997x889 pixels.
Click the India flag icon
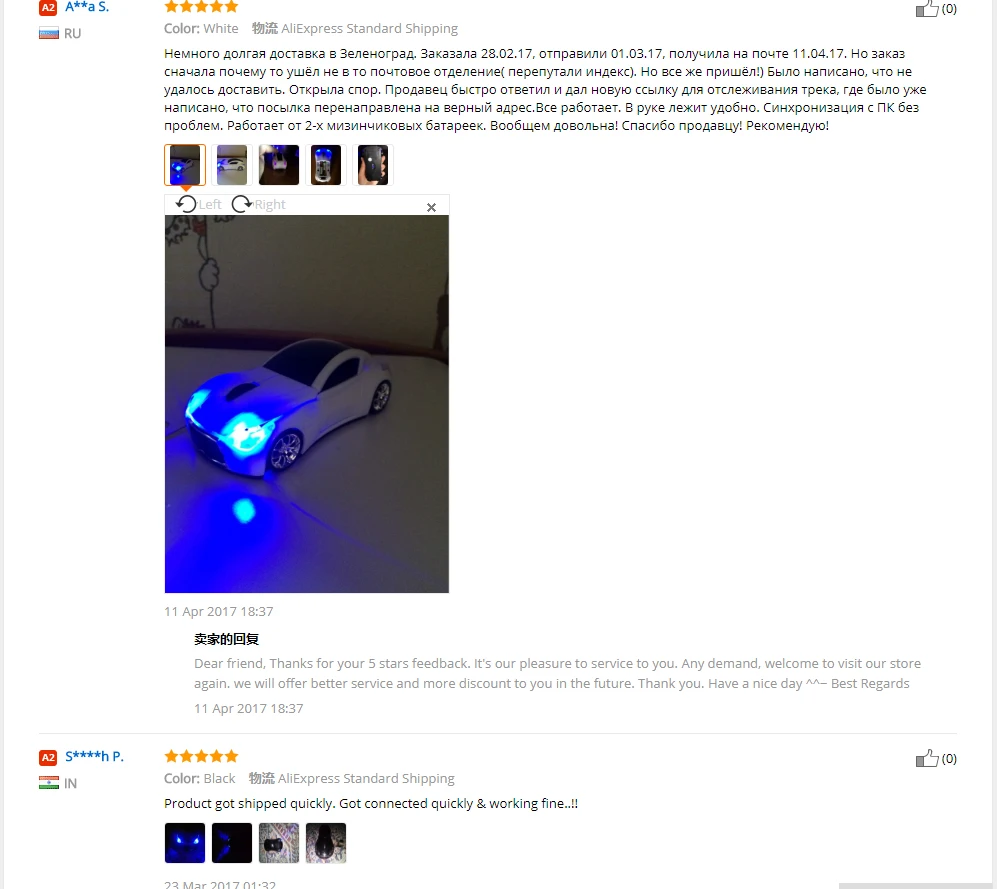(x=49, y=783)
